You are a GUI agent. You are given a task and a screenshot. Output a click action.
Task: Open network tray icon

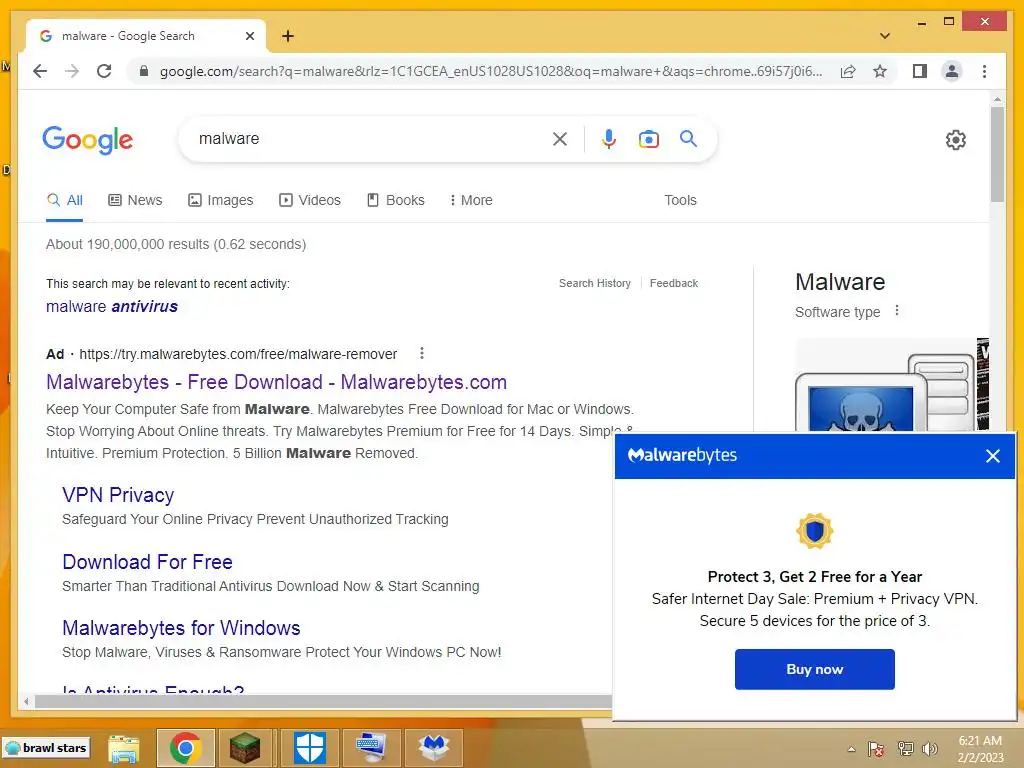[905, 749]
